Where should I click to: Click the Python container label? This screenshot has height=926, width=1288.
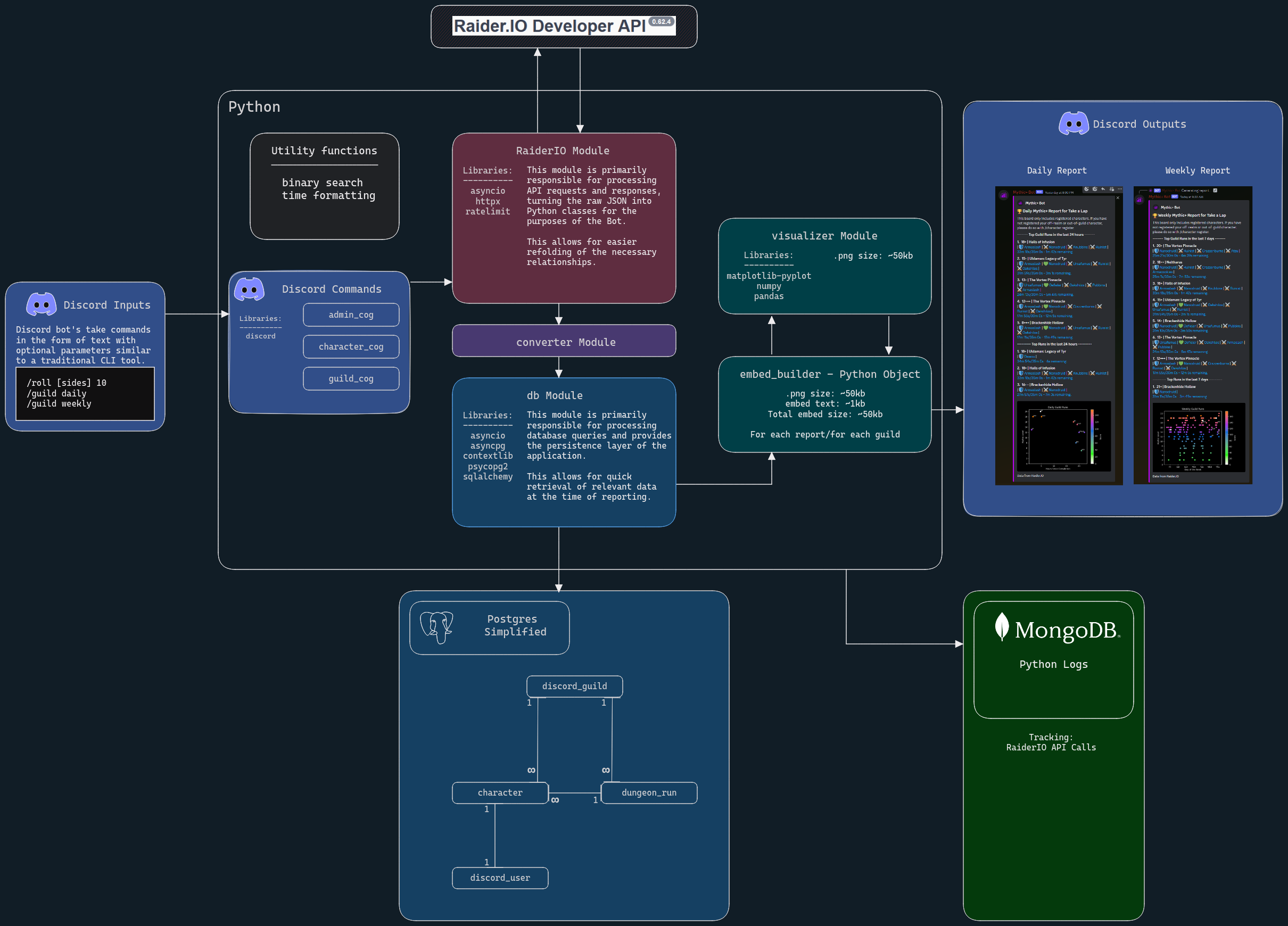click(x=254, y=107)
